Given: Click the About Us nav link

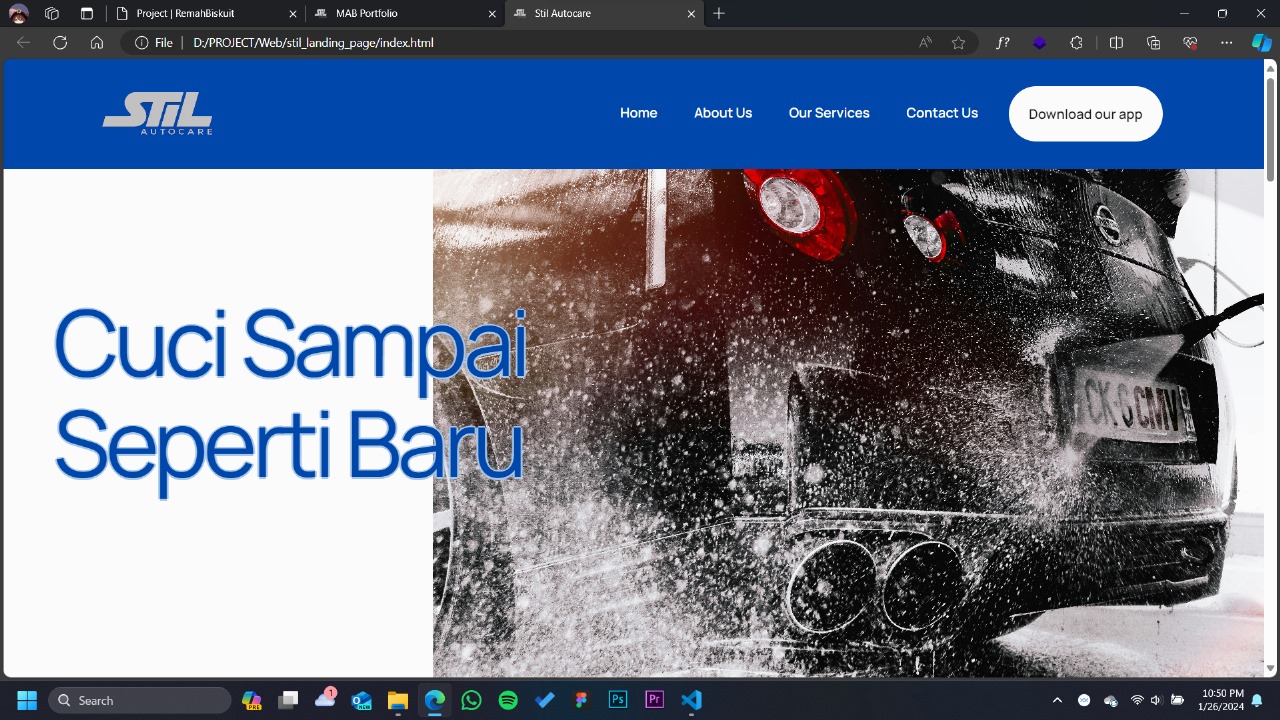Looking at the screenshot, I should (722, 113).
